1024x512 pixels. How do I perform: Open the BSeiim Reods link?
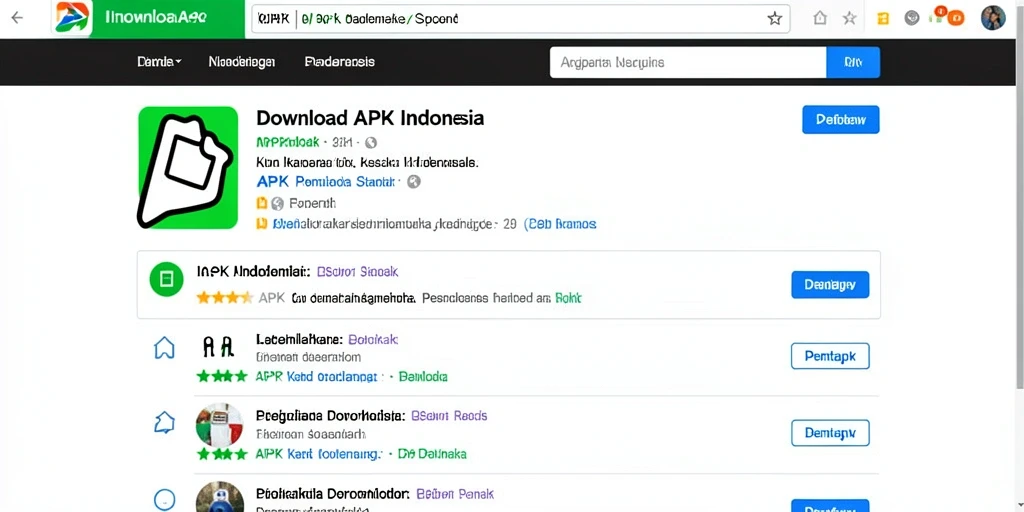(x=449, y=416)
